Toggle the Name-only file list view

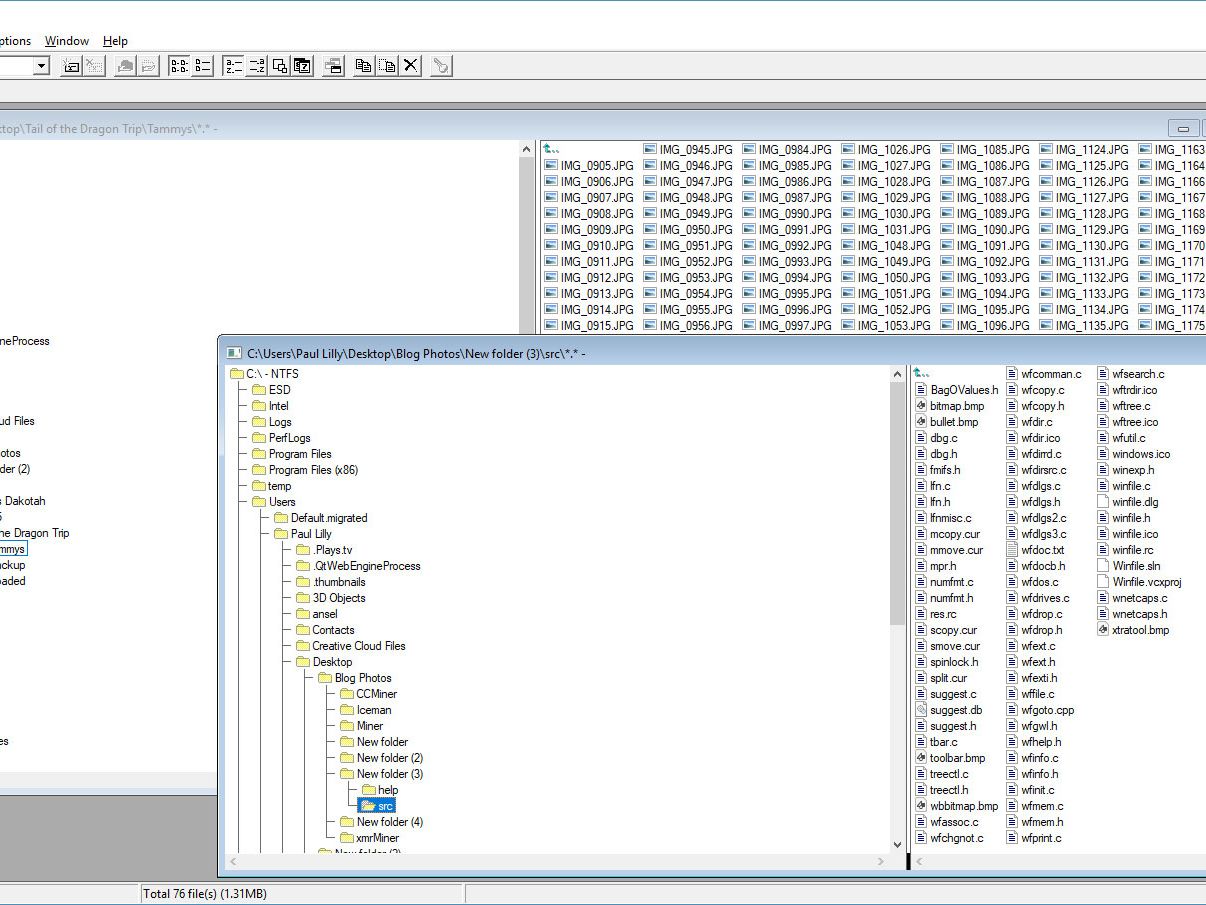(x=179, y=66)
